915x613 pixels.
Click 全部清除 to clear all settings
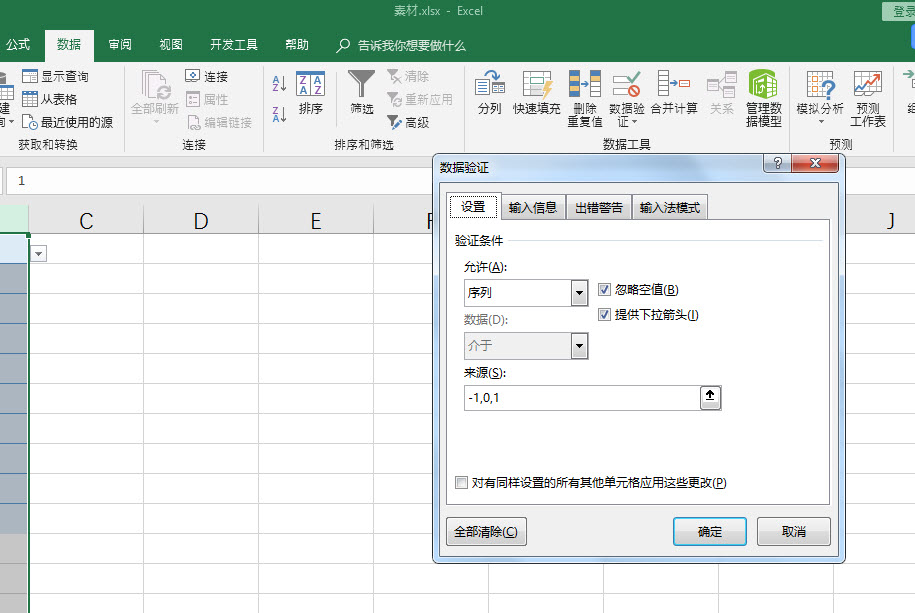pos(486,531)
